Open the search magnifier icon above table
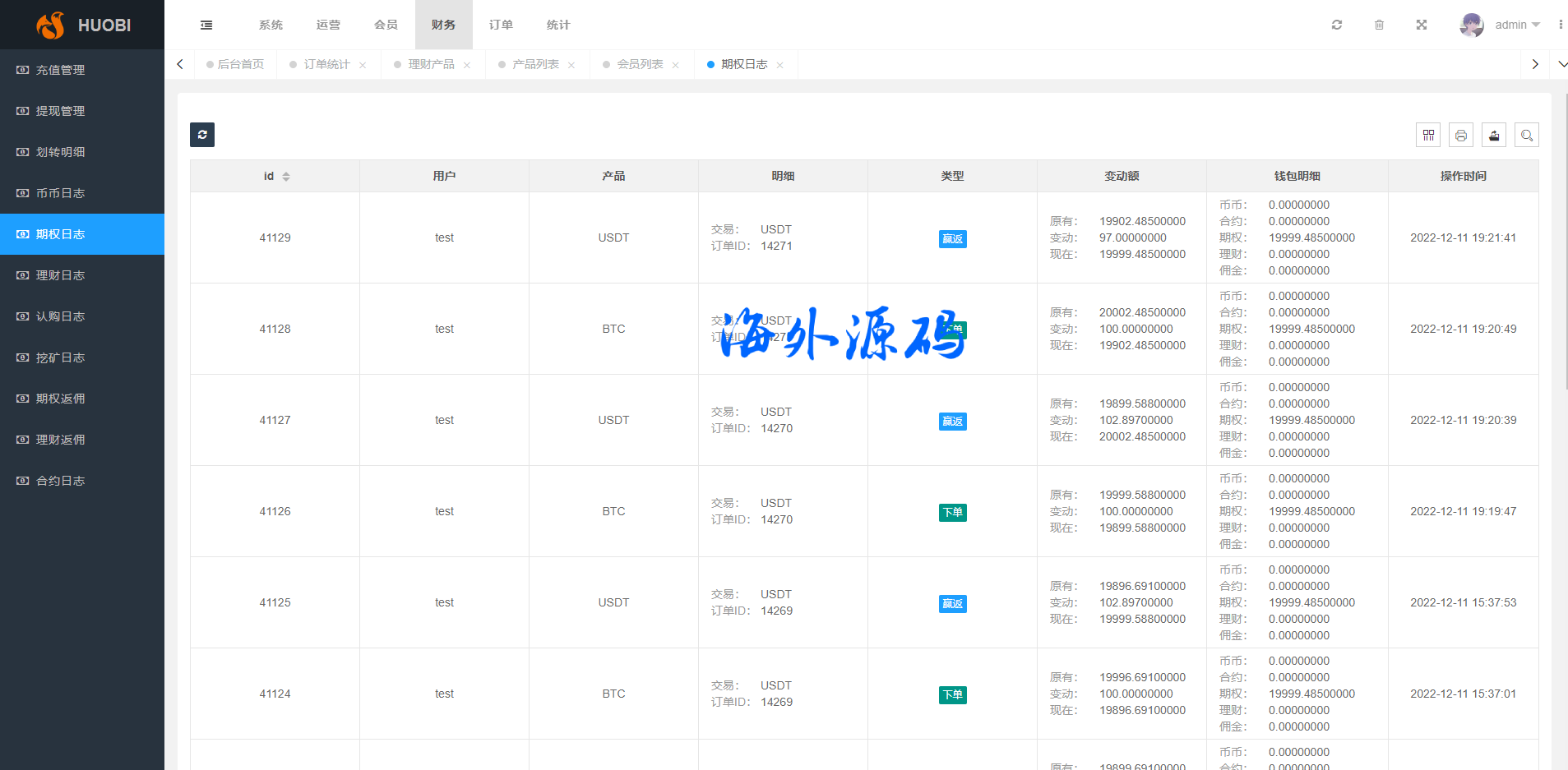 1527,135
